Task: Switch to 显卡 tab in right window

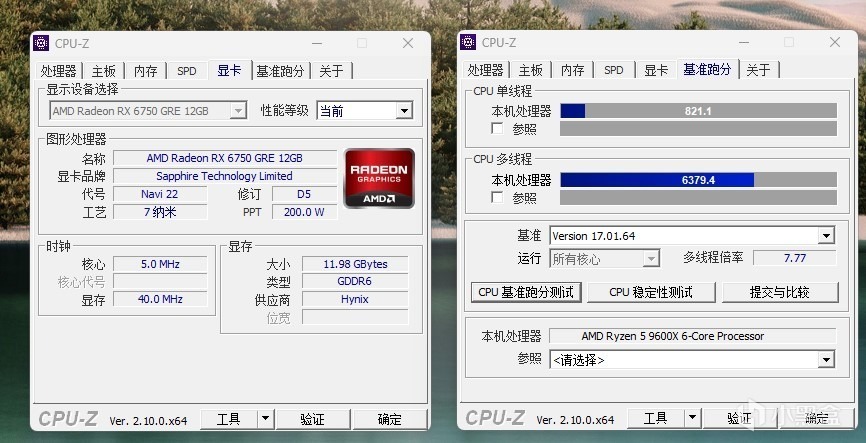Action: coord(656,70)
